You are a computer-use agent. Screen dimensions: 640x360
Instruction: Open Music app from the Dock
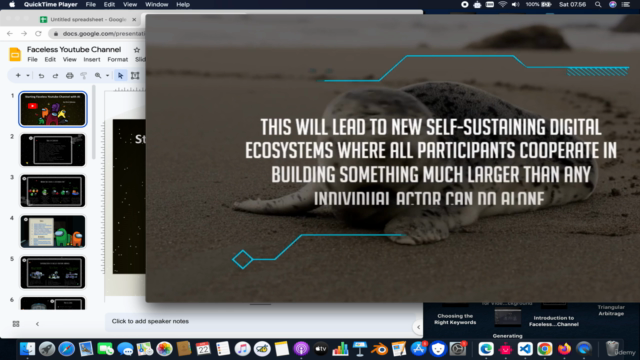pyautogui.click(x=242, y=349)
